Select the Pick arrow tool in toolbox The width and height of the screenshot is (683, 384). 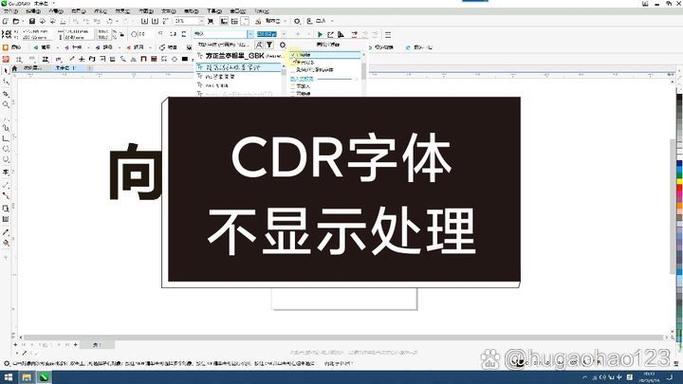click(6, 70)
